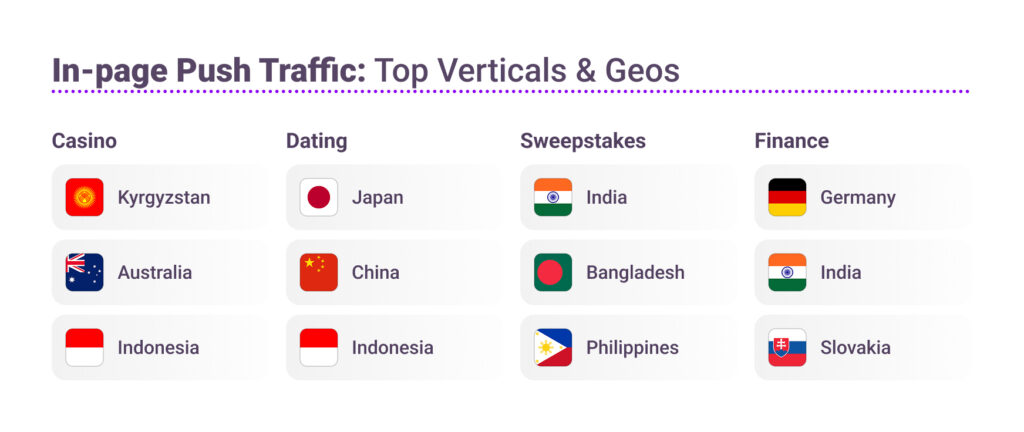Click the Casino column heading

(84, 141)
